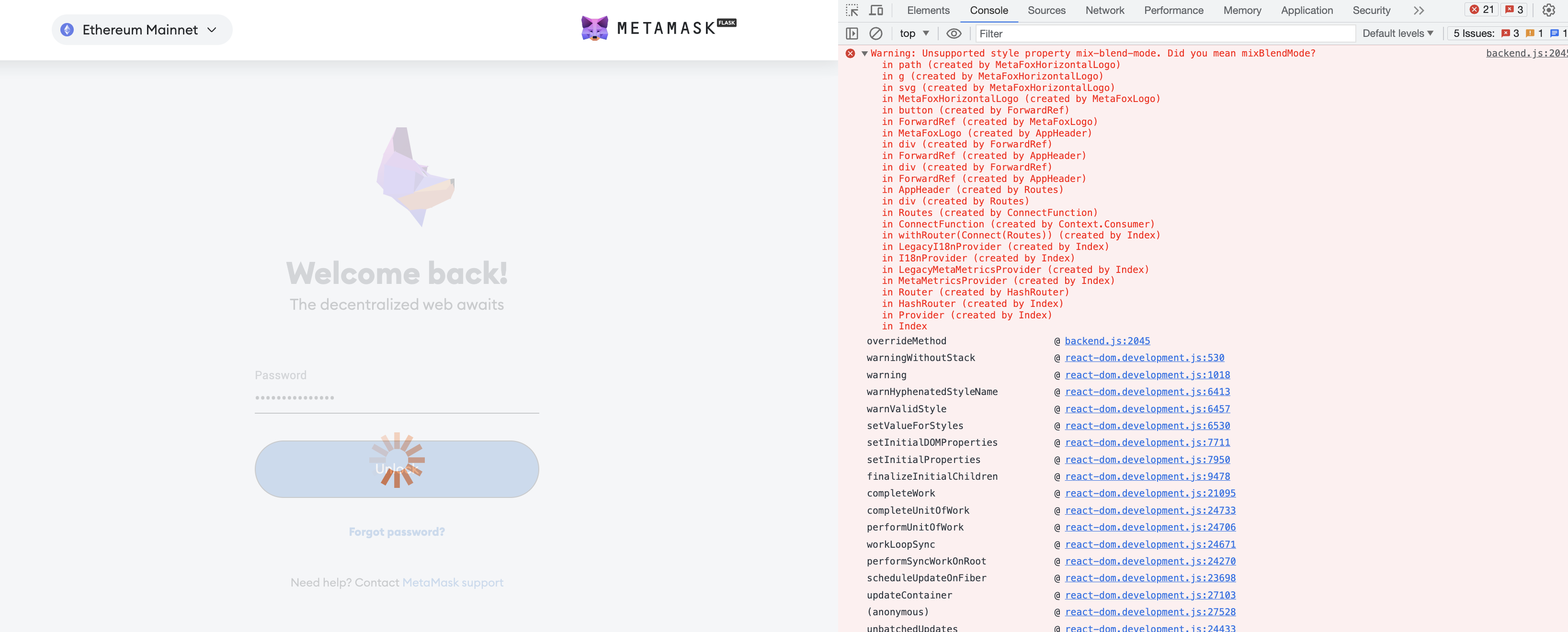This screenshot has height=632, width=1568.
Task: Click the red error icon in the Issues bar
Action: [x=1505, y=34]
